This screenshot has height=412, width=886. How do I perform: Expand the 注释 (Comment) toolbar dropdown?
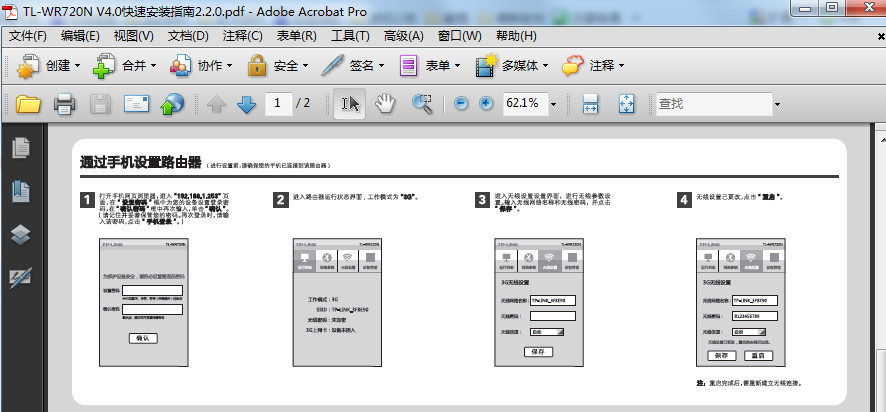click(x=621, y=66)
